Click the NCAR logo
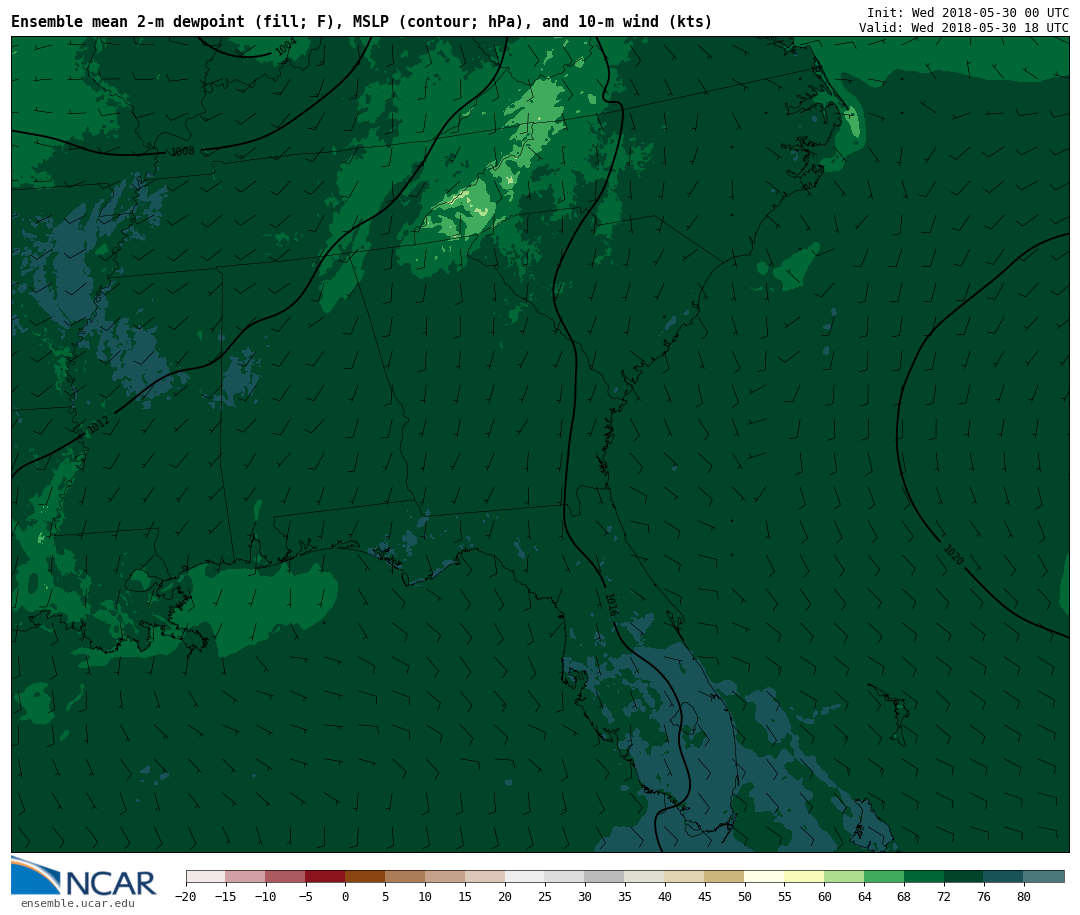This screenshot has height=915, width=1080. click(x=83, y=876)
